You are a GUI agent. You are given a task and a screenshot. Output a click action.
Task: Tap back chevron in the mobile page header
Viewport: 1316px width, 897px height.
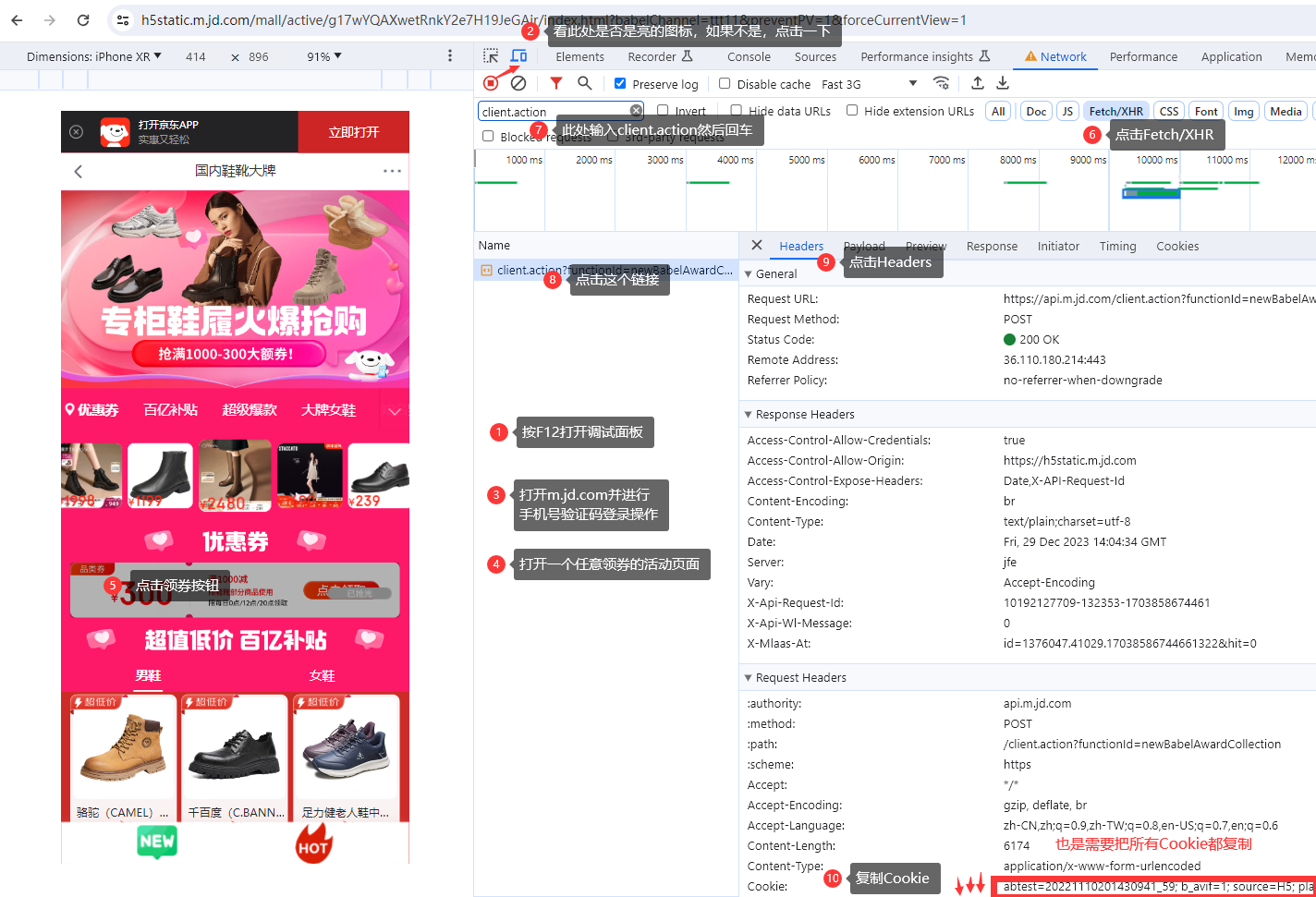tap(79, 171)
